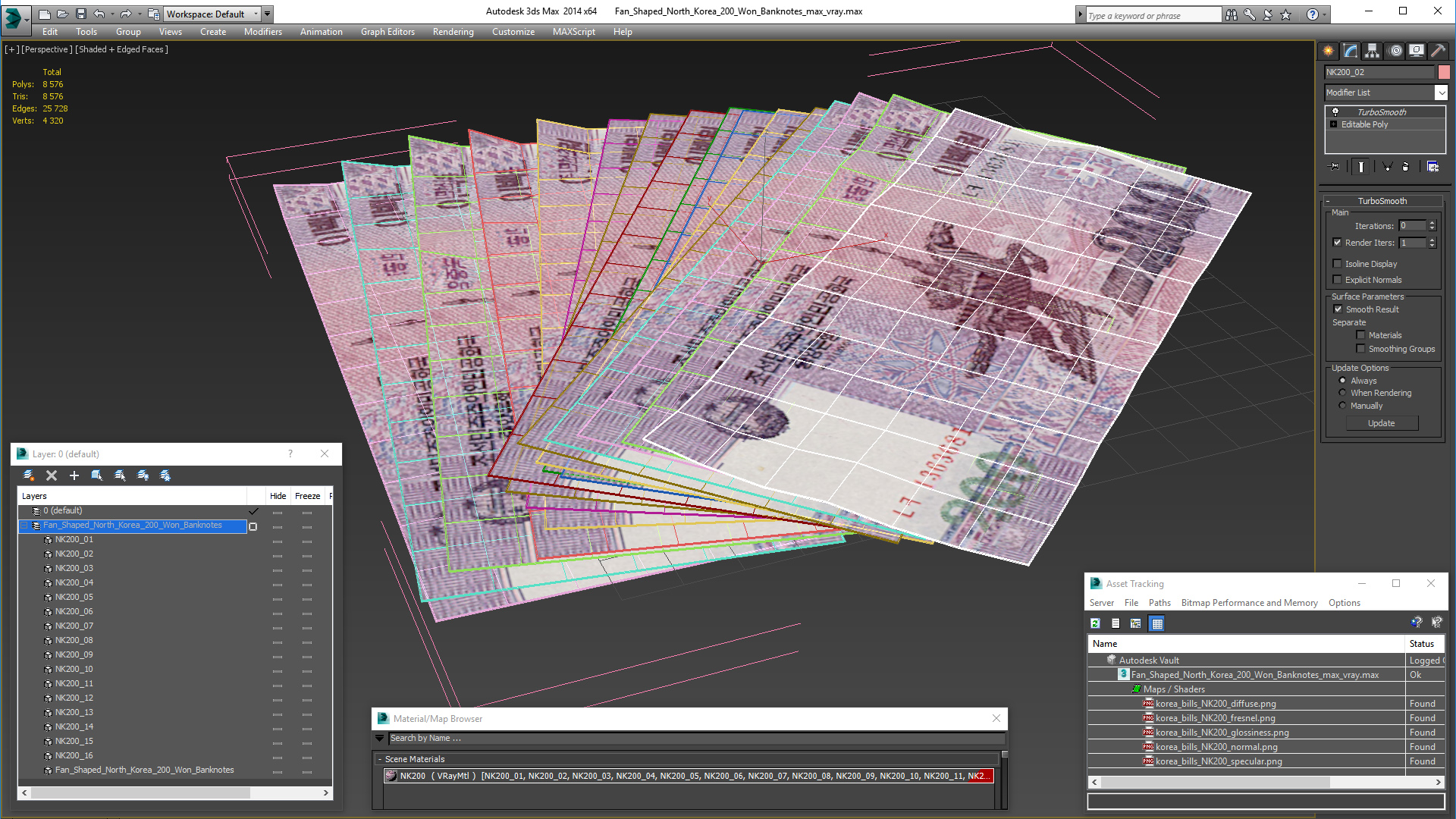The width and height of the screenshot is (1456, 819).
Task: Click the Save File toolbar icon
Action: [x=81, y=14]
